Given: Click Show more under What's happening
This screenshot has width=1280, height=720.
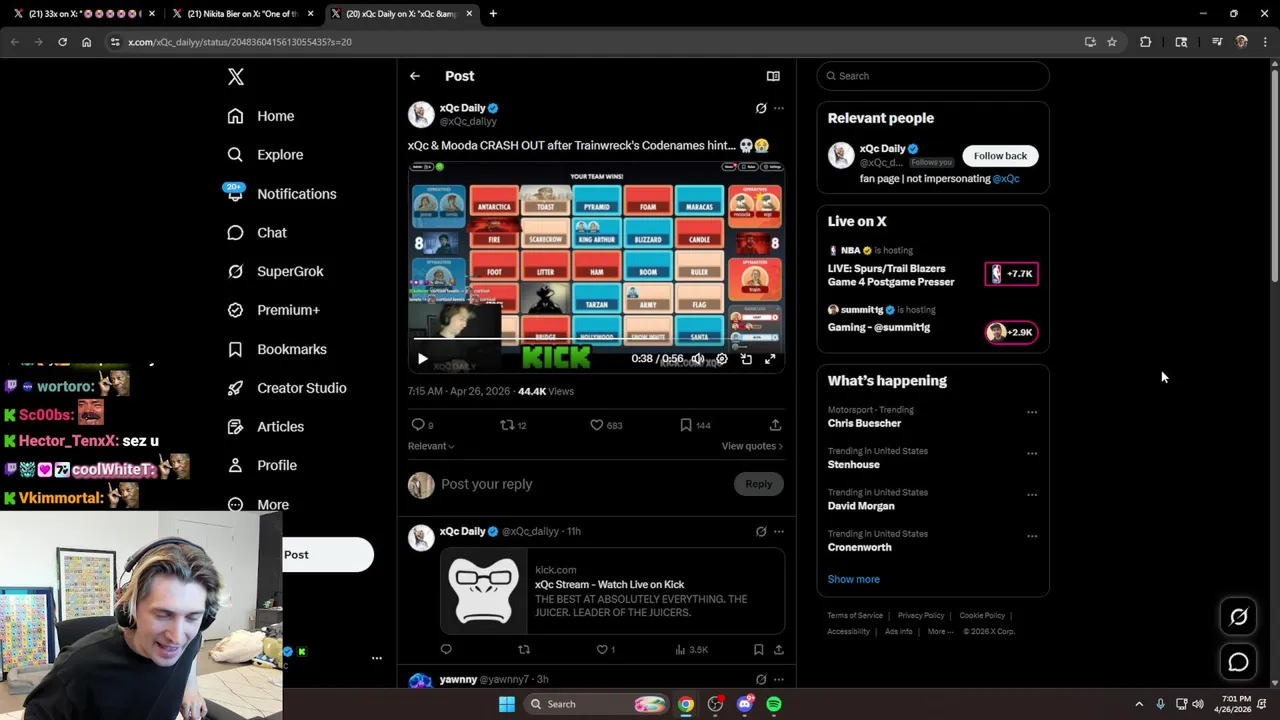Looking at the screenshot, I should (853, 579).
